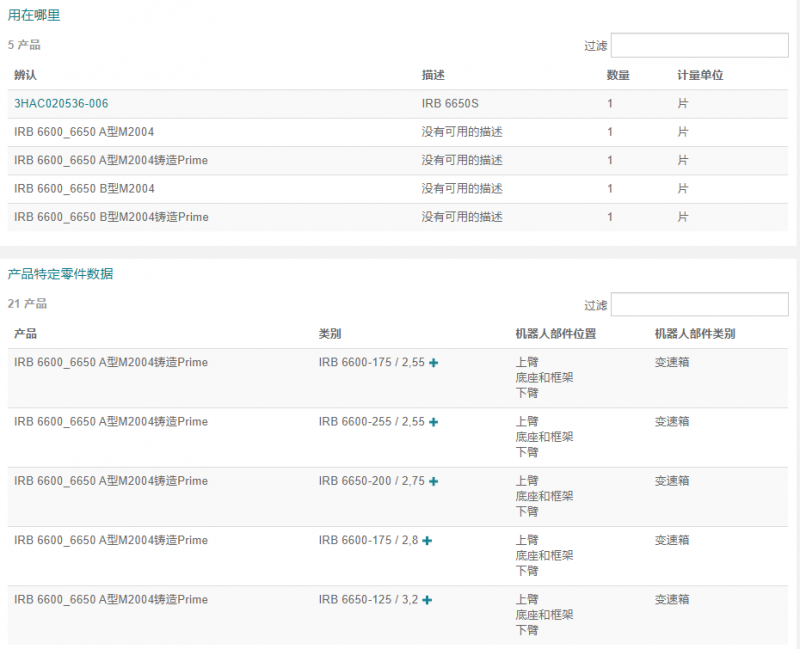Open the 3HAC020536-006 part link

tap(61, 104)
